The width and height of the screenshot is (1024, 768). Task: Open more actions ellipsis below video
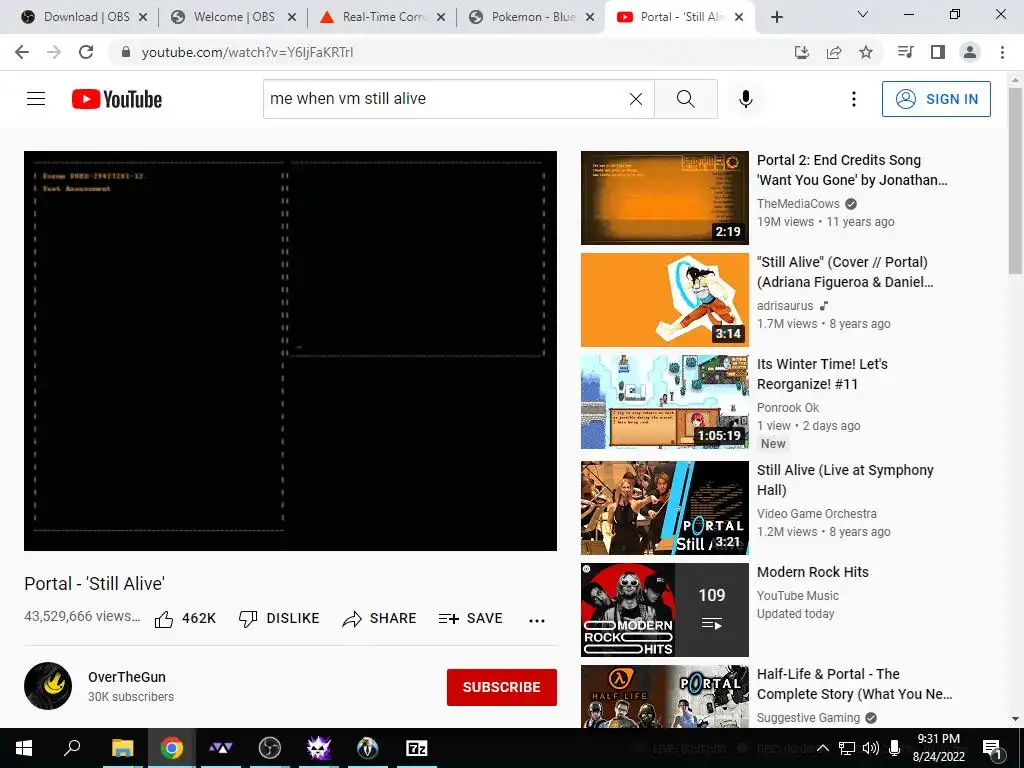coord(537,620)
